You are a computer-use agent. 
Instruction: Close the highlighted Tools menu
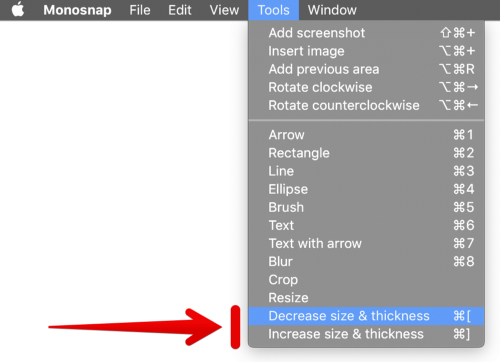click(273, 10)
